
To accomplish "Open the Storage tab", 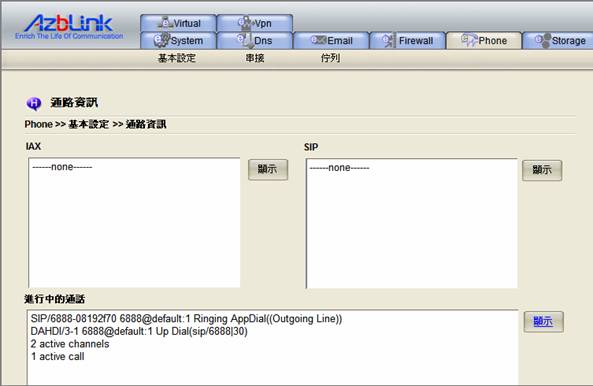I will pyautogui.click(x=559, y=40).
